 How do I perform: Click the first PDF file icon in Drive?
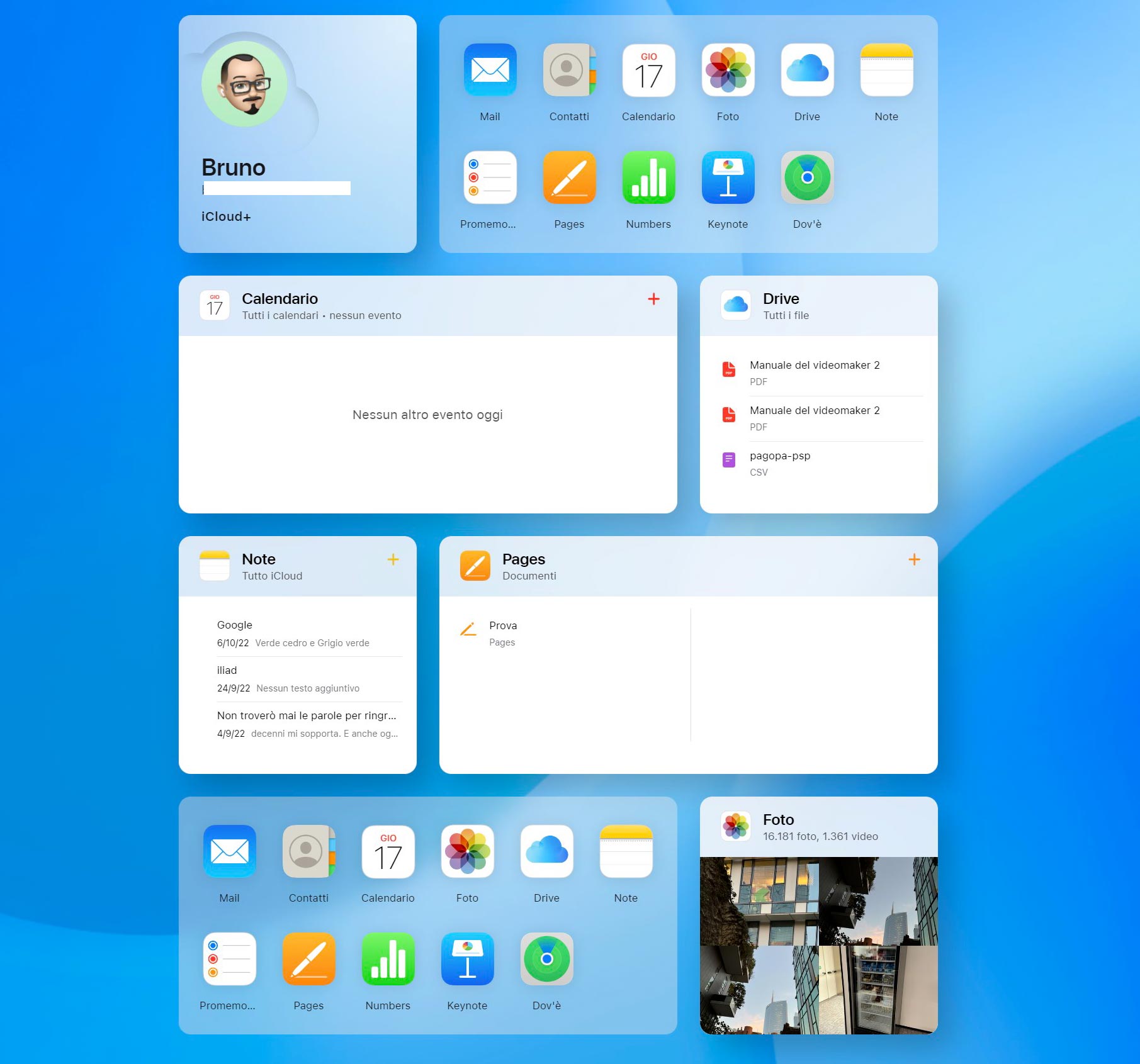coord(728,369)
